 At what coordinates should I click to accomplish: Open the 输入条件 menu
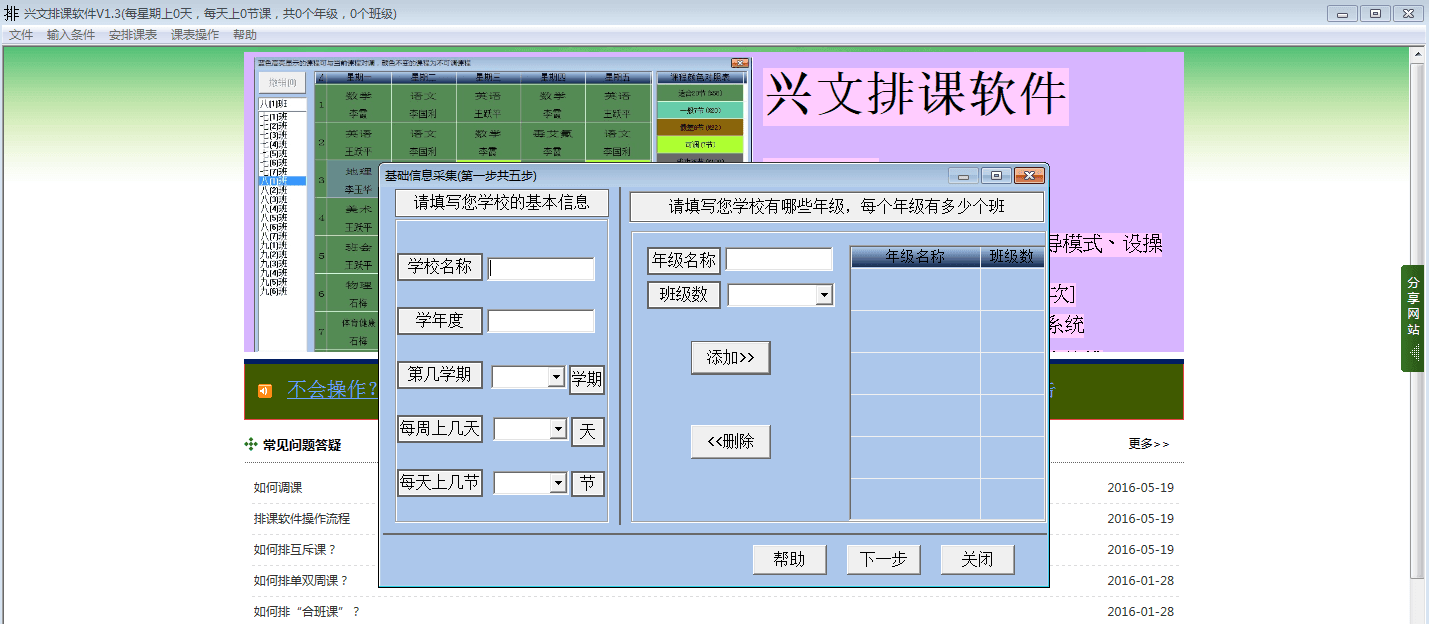click(71, 35)
